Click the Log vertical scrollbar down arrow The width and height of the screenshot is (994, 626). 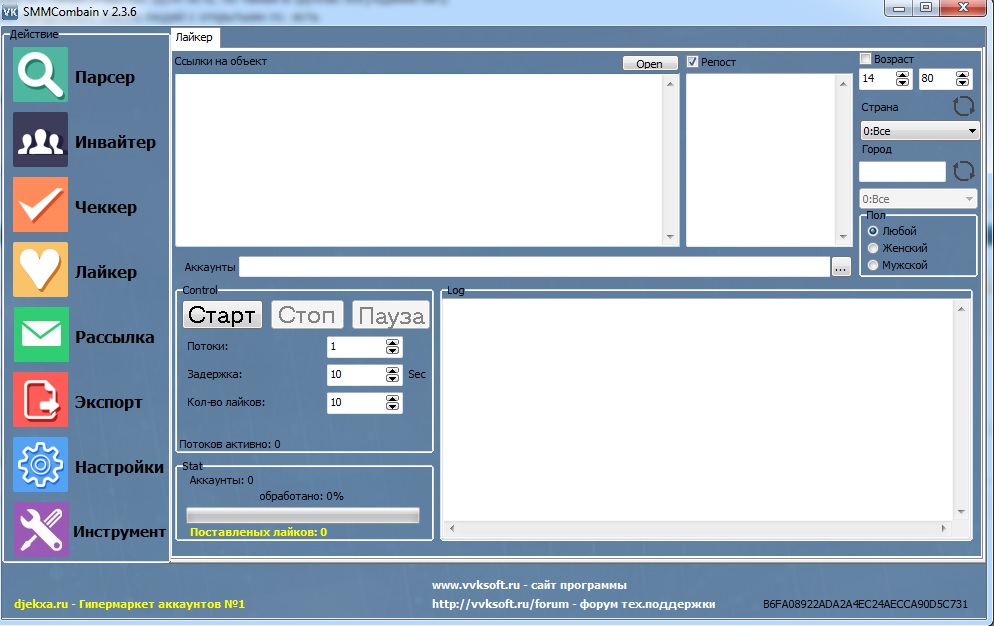(x=961, y=511)
